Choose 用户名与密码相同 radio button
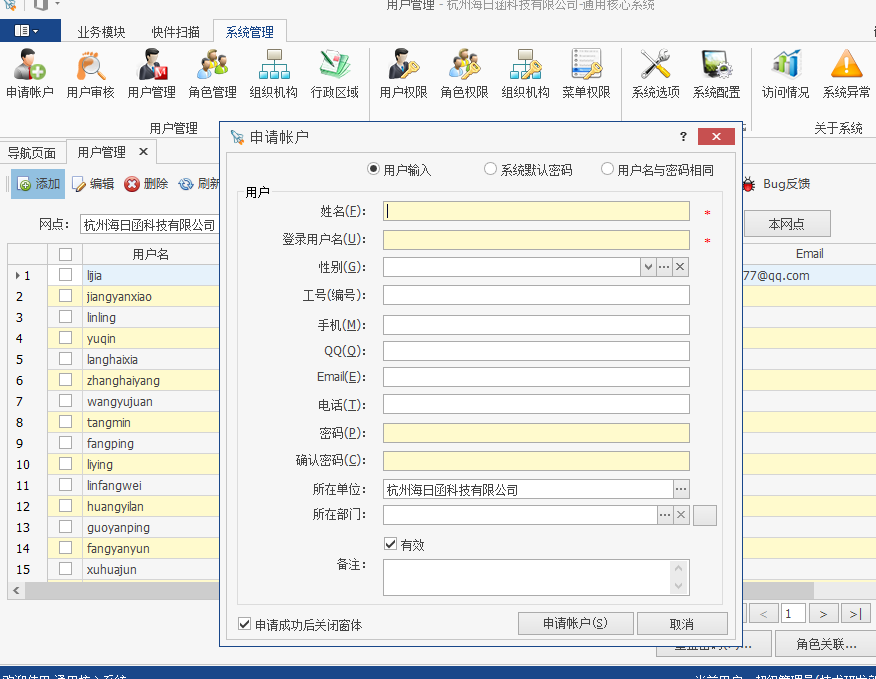The height and width of the screenshot is (679, 876). 608,170
